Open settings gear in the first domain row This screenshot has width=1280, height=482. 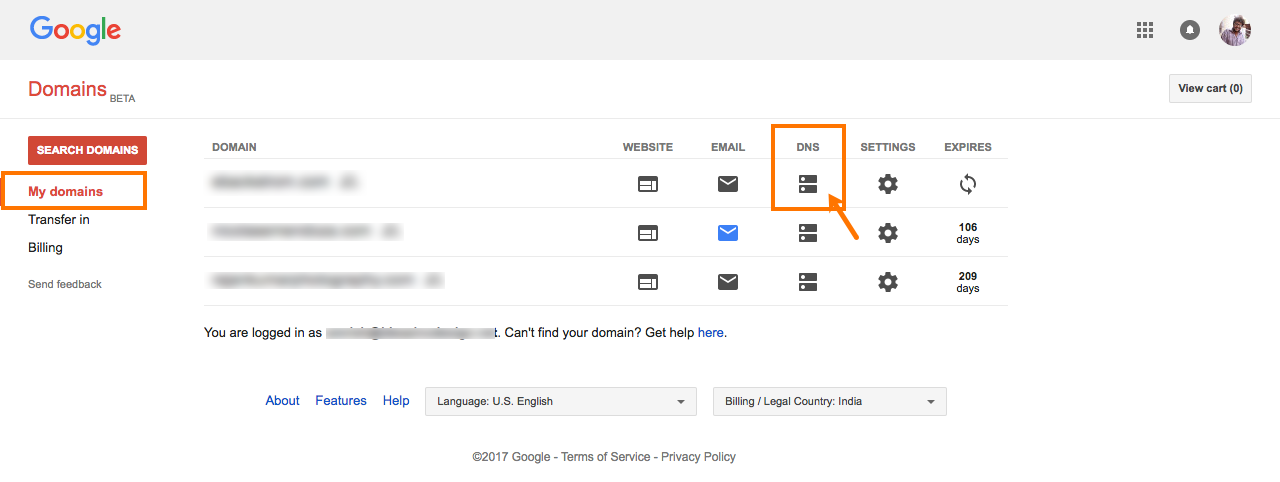tap(888, 184)
